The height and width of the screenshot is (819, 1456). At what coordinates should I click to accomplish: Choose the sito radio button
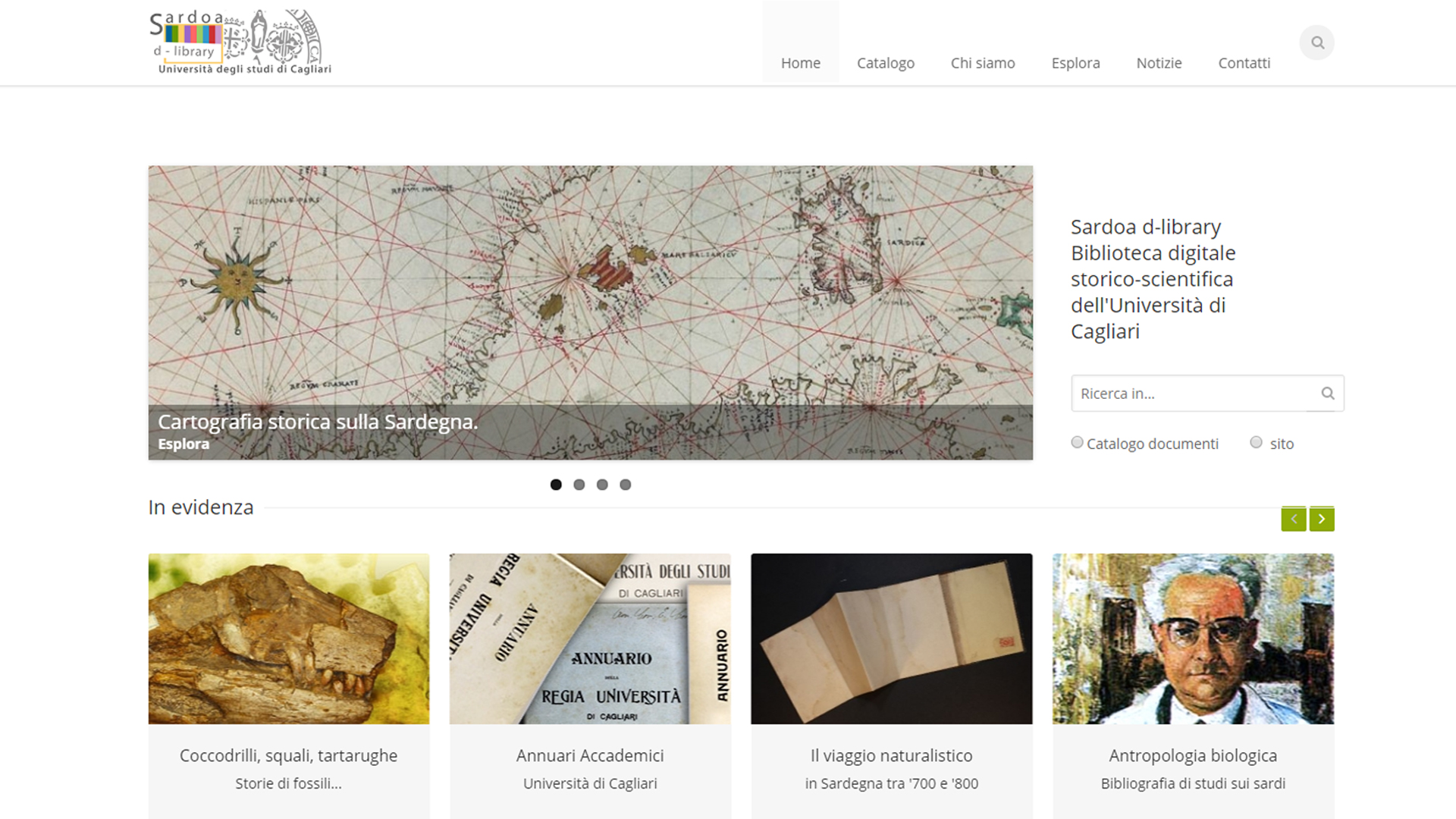1256,442
